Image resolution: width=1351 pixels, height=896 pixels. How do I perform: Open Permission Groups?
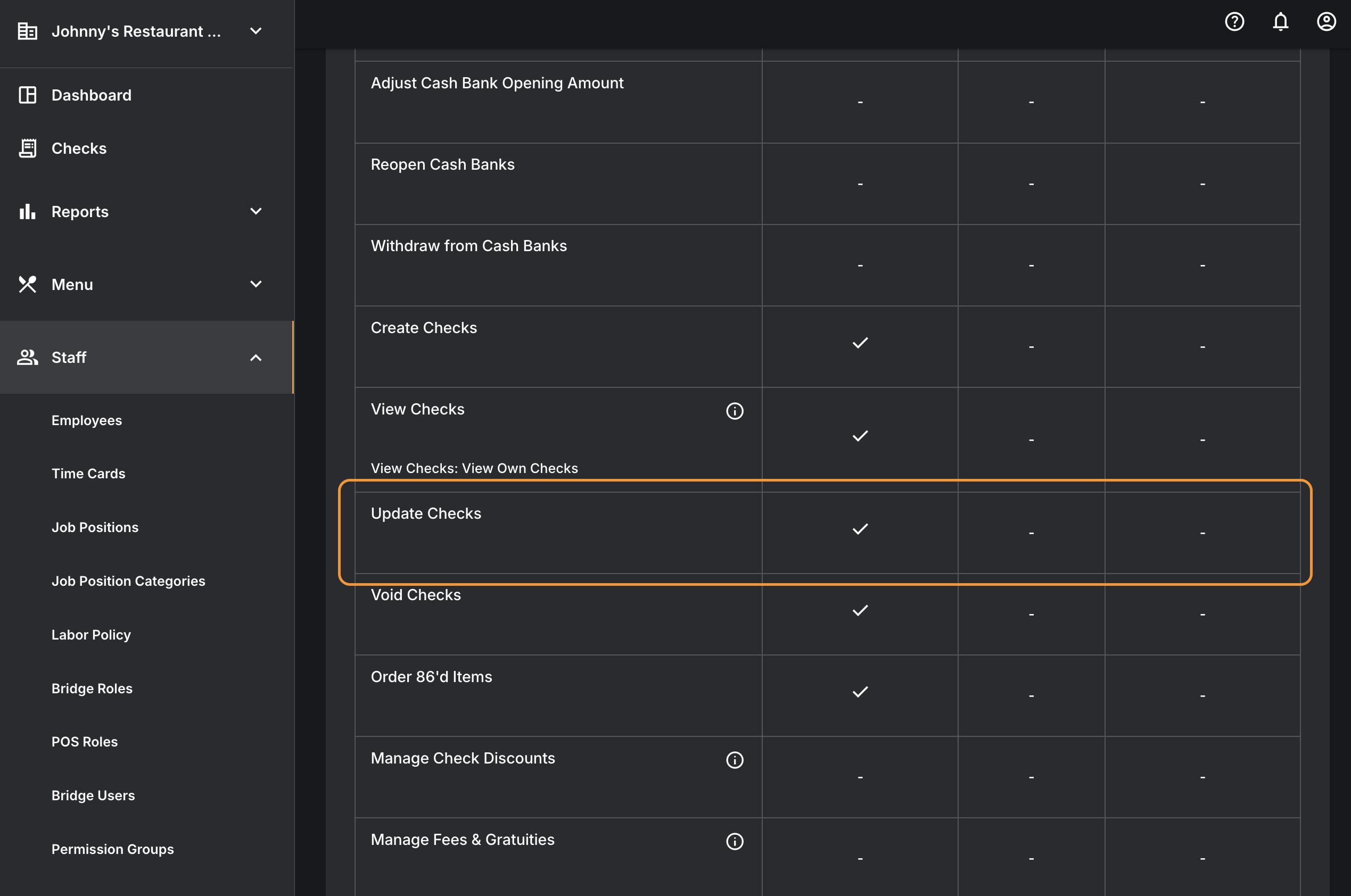pos(113,849)
